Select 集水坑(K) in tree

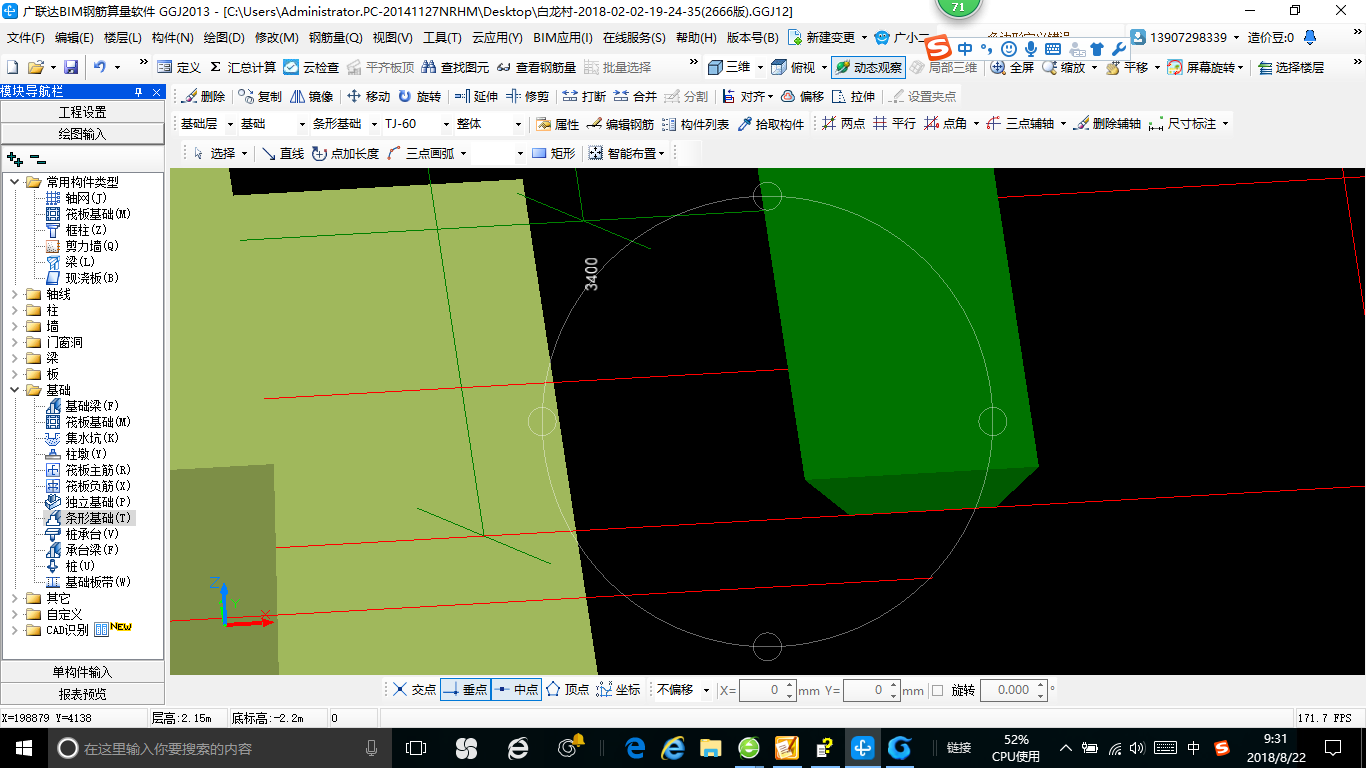click(92, 438)
